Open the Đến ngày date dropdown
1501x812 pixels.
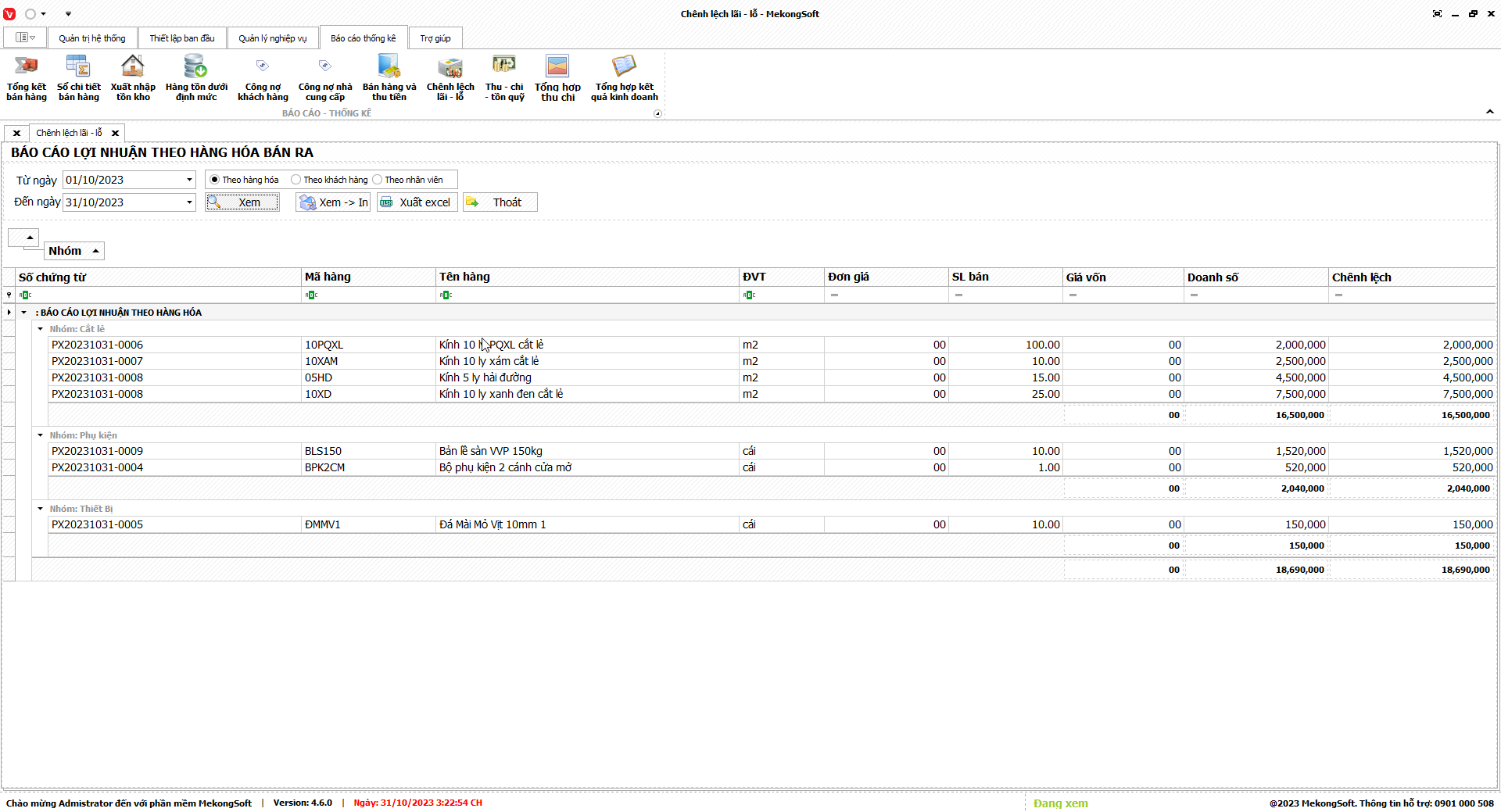(x=189, y=202)
